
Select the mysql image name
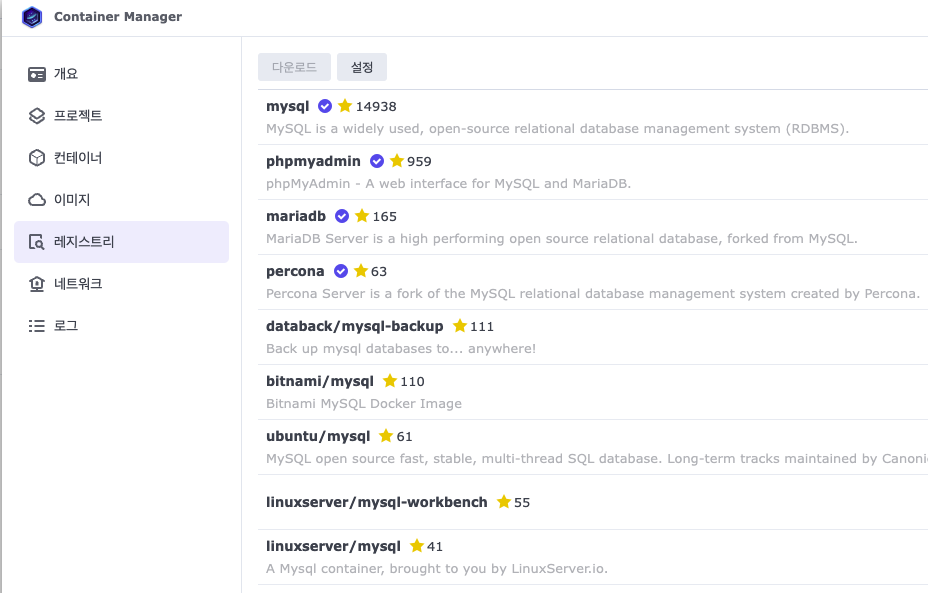(x=288, y=107)
